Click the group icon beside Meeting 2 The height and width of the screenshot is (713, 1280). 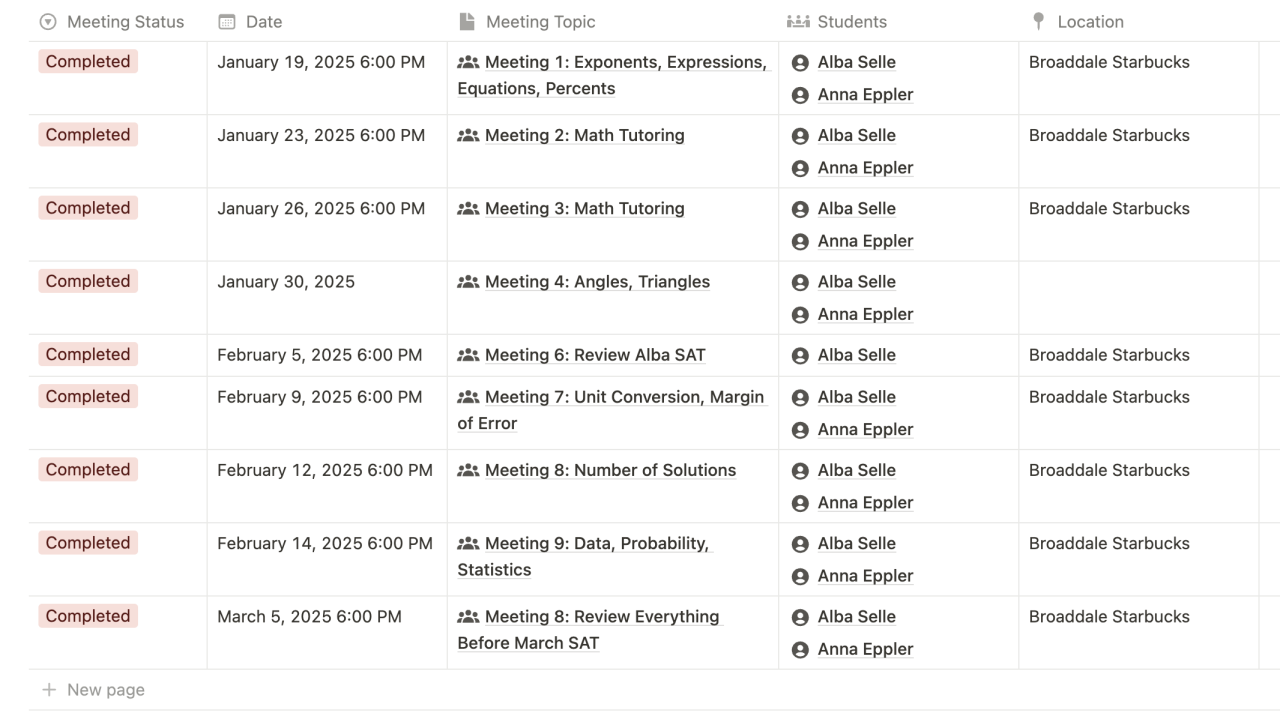[x=468, y=136]
